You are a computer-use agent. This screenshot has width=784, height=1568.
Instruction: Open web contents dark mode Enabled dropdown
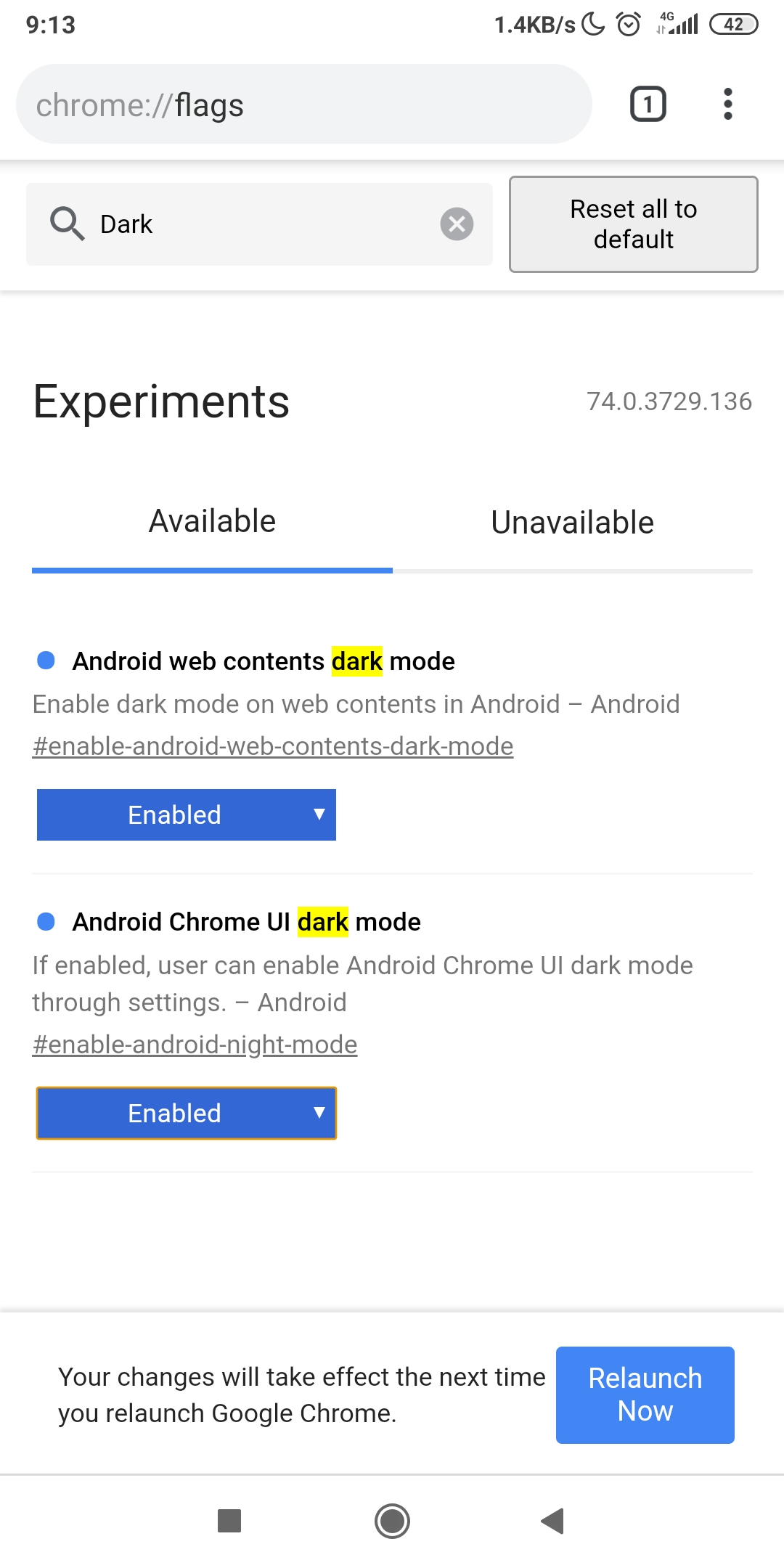(187, 814)
